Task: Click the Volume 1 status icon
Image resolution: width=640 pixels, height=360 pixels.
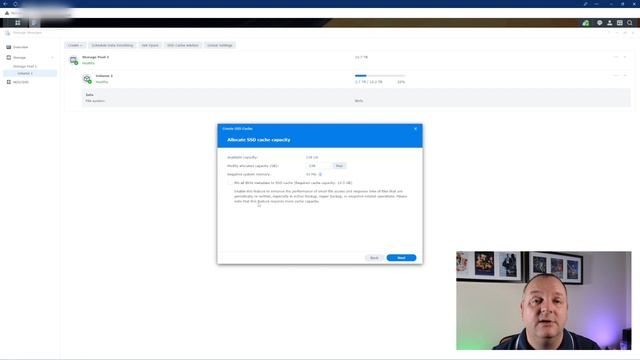Action: (x=87, y=79)
